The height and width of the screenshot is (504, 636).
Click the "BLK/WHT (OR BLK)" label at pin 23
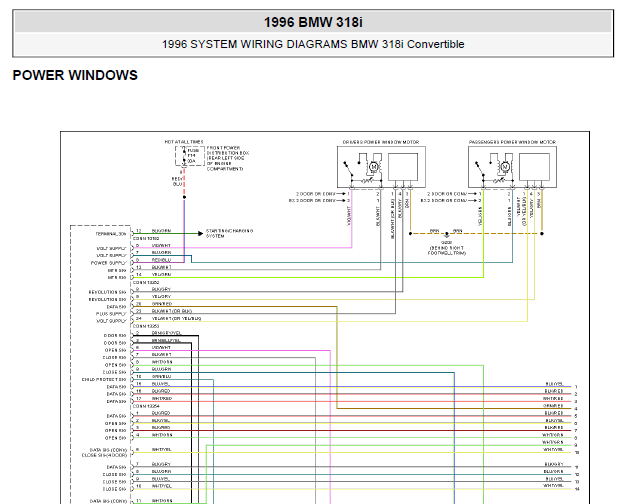click(x=172, y=311)
